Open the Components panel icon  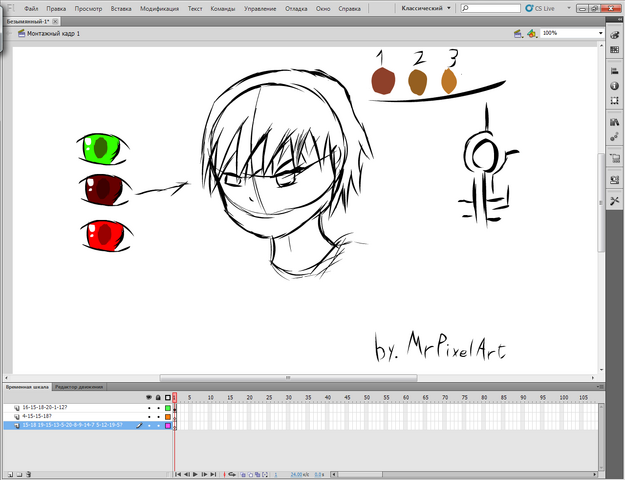pyautogui.click(x=614, y=180)
